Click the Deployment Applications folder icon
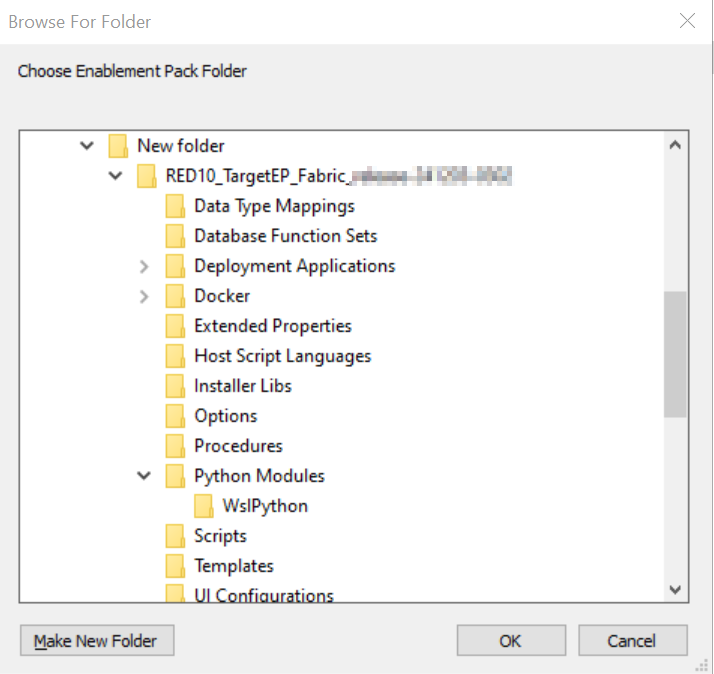Image resolution: width=714 pixels, height=674 pixels. 175,266
